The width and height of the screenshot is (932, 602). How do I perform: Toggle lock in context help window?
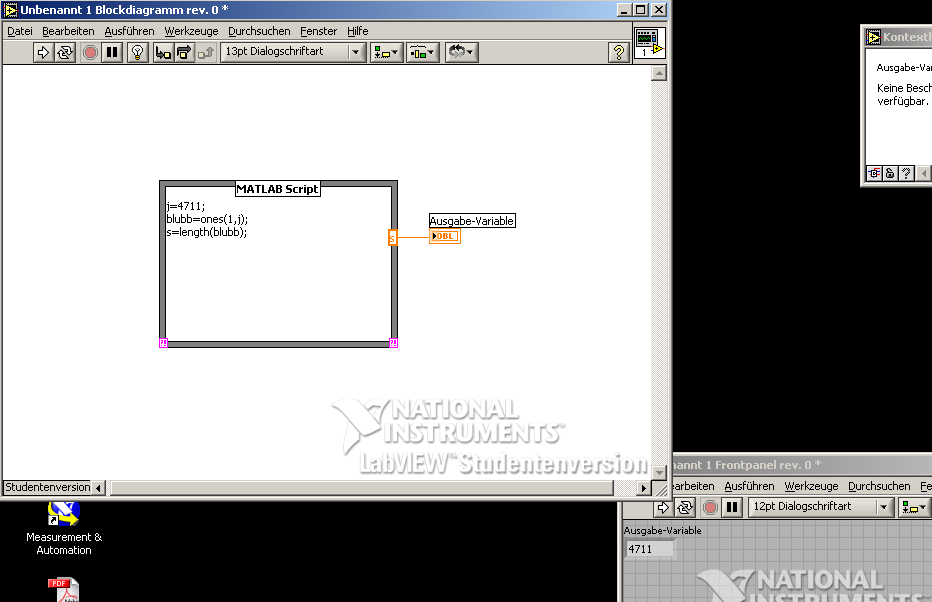(890, 174)
